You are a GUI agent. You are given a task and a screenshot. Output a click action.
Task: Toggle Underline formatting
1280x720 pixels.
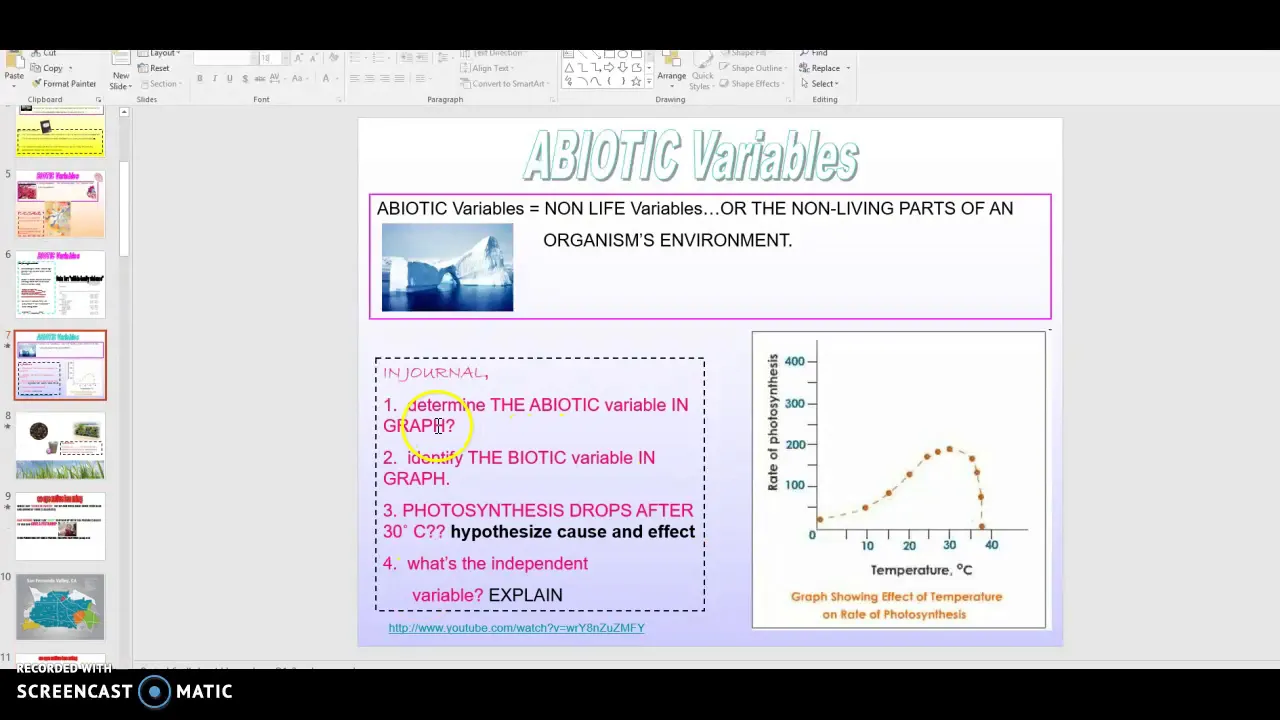pos(230,79)
